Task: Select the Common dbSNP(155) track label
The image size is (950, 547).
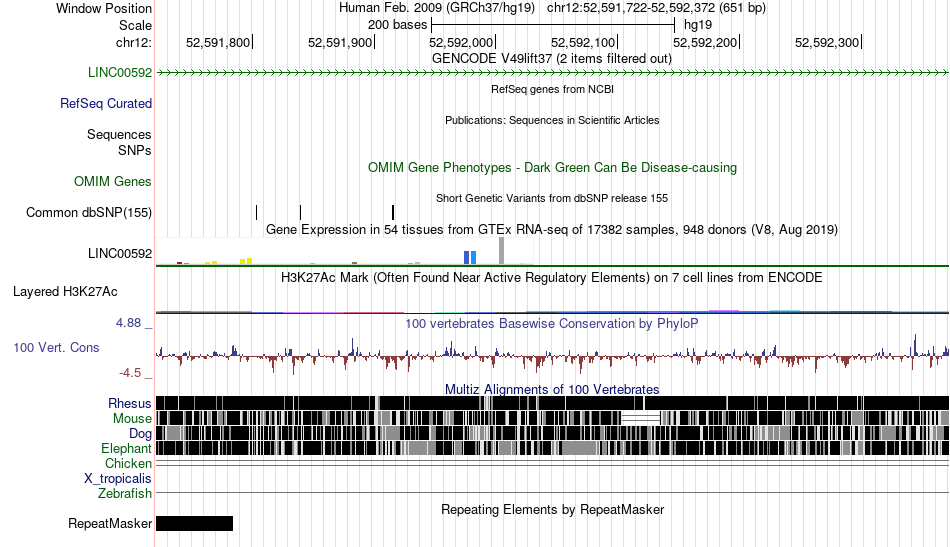Action: 89,213
